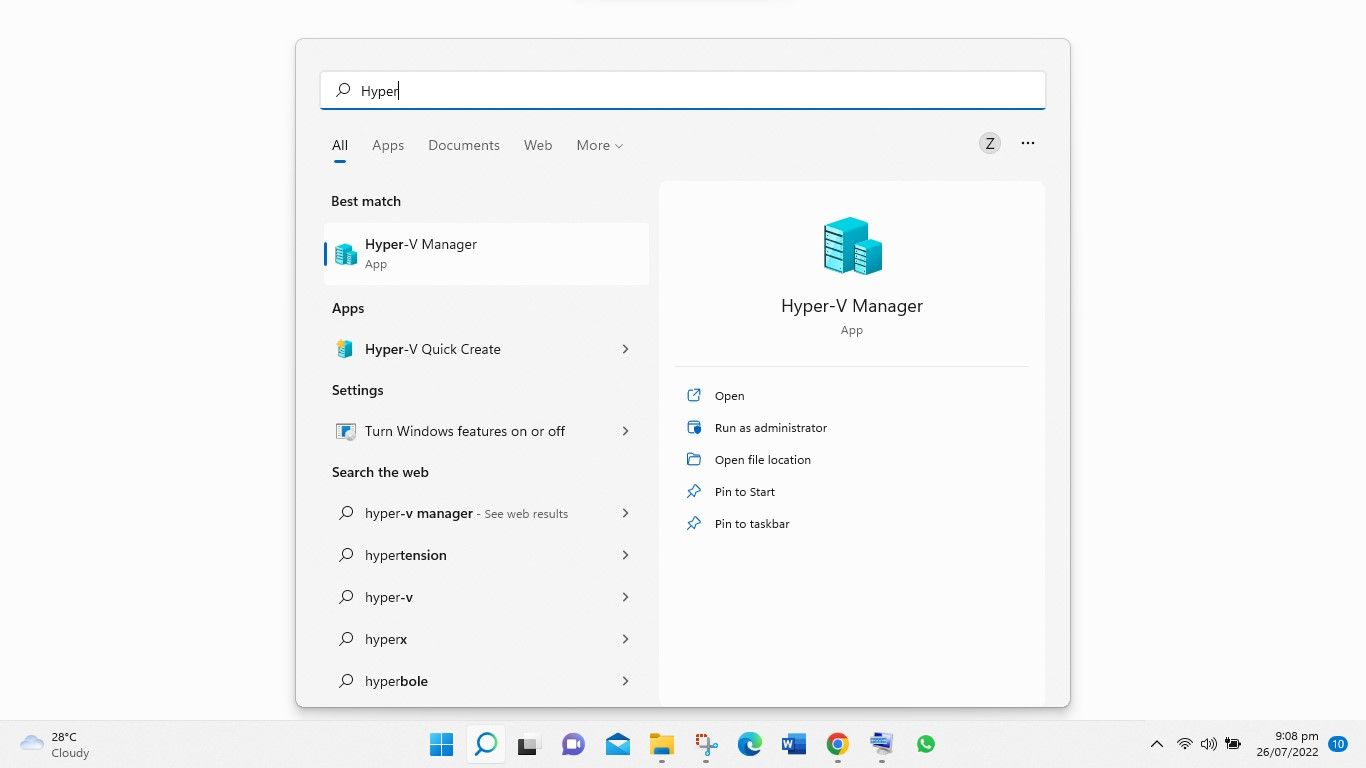Open the three-dot options menu
Image resolution: width=1366 pixels, height=768 pixels.
(x=1027, y=143)
